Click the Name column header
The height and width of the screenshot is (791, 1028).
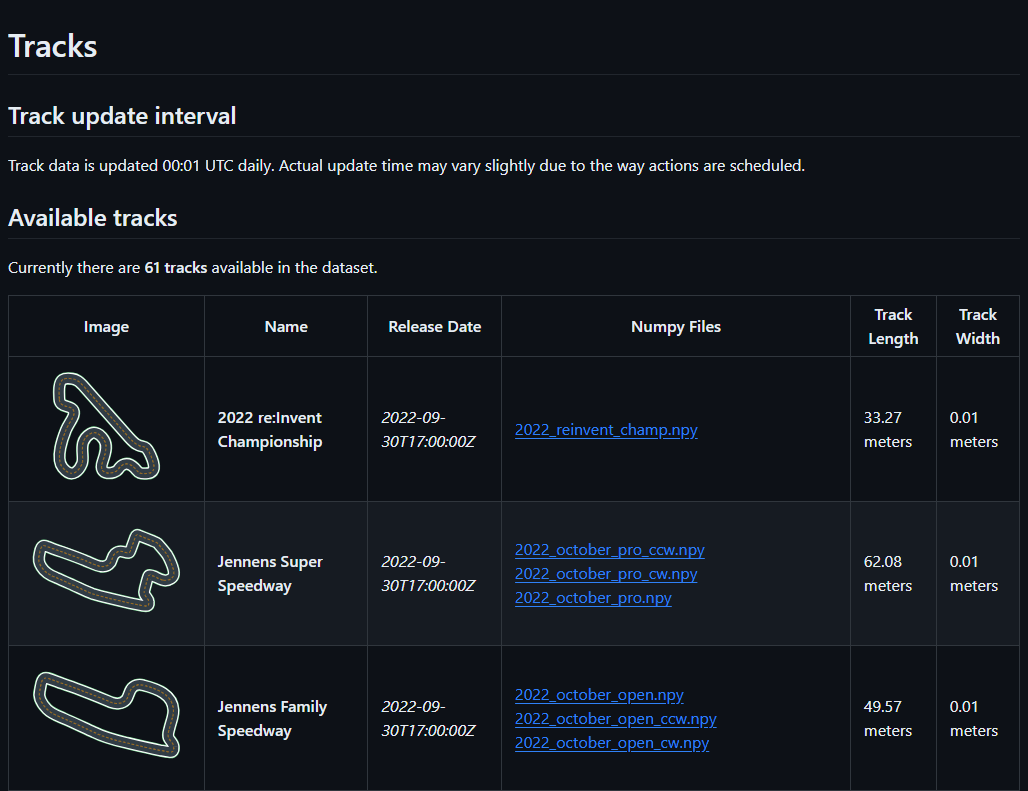286,326
